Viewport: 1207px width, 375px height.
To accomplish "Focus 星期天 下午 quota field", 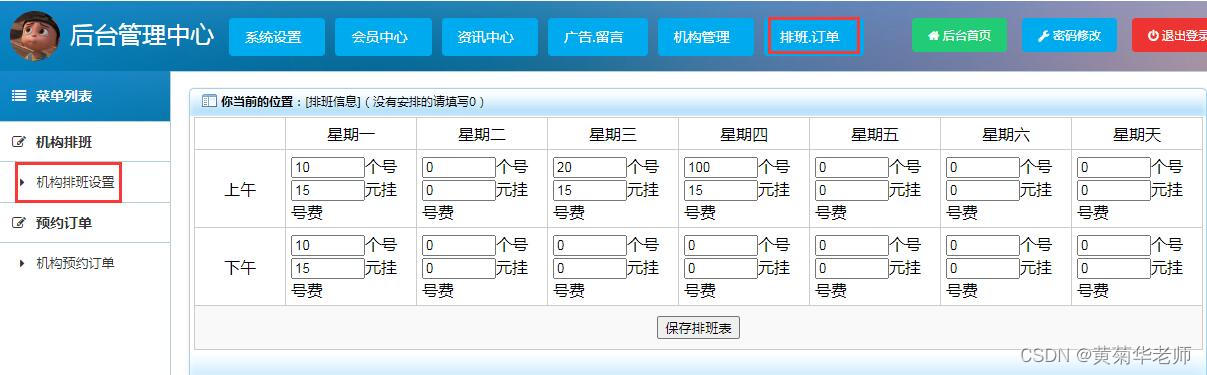I will 1114,245.
